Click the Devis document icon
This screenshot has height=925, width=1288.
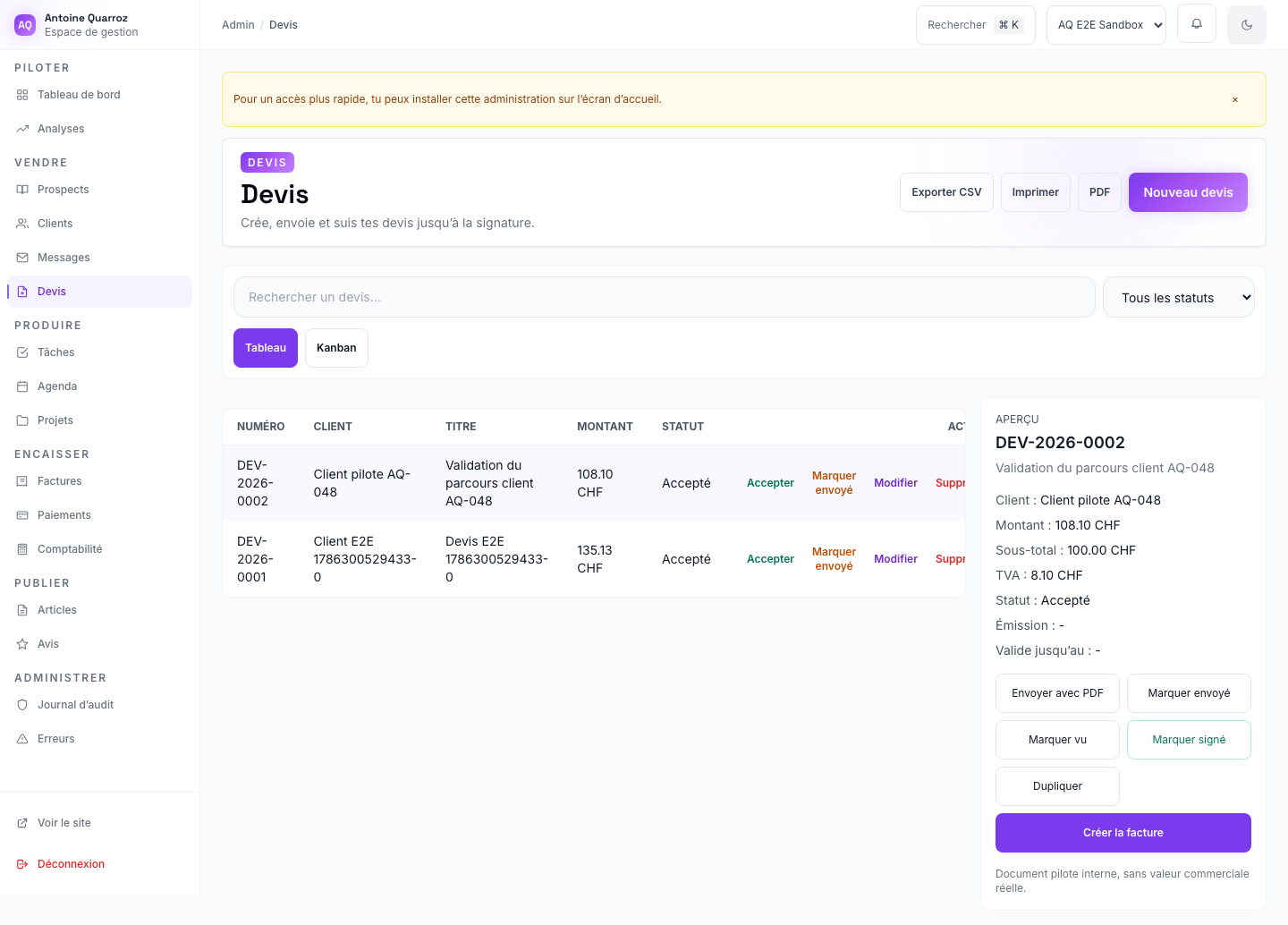tap(22, 292)
